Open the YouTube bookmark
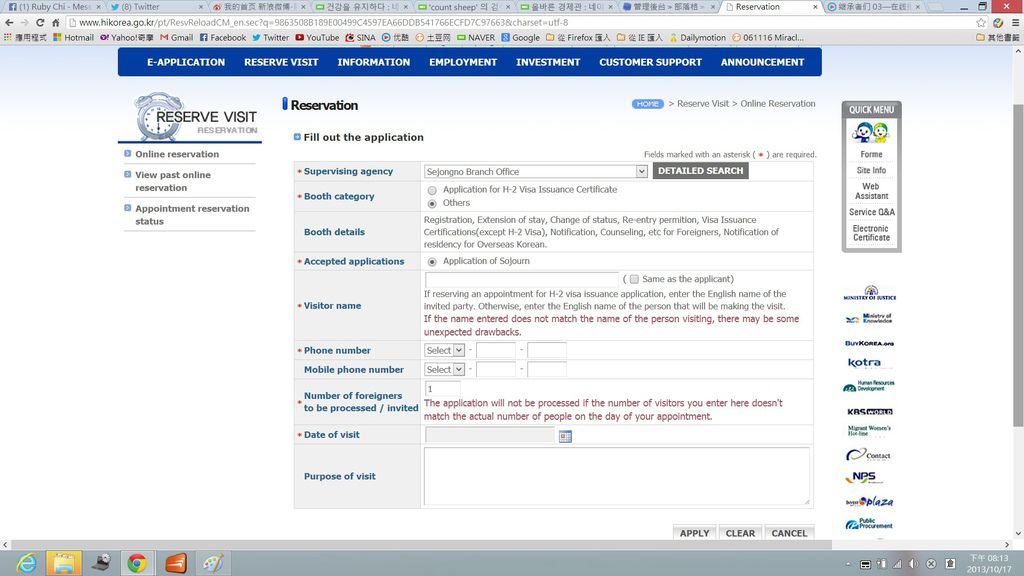The image size is (1024, 576). 317,37
